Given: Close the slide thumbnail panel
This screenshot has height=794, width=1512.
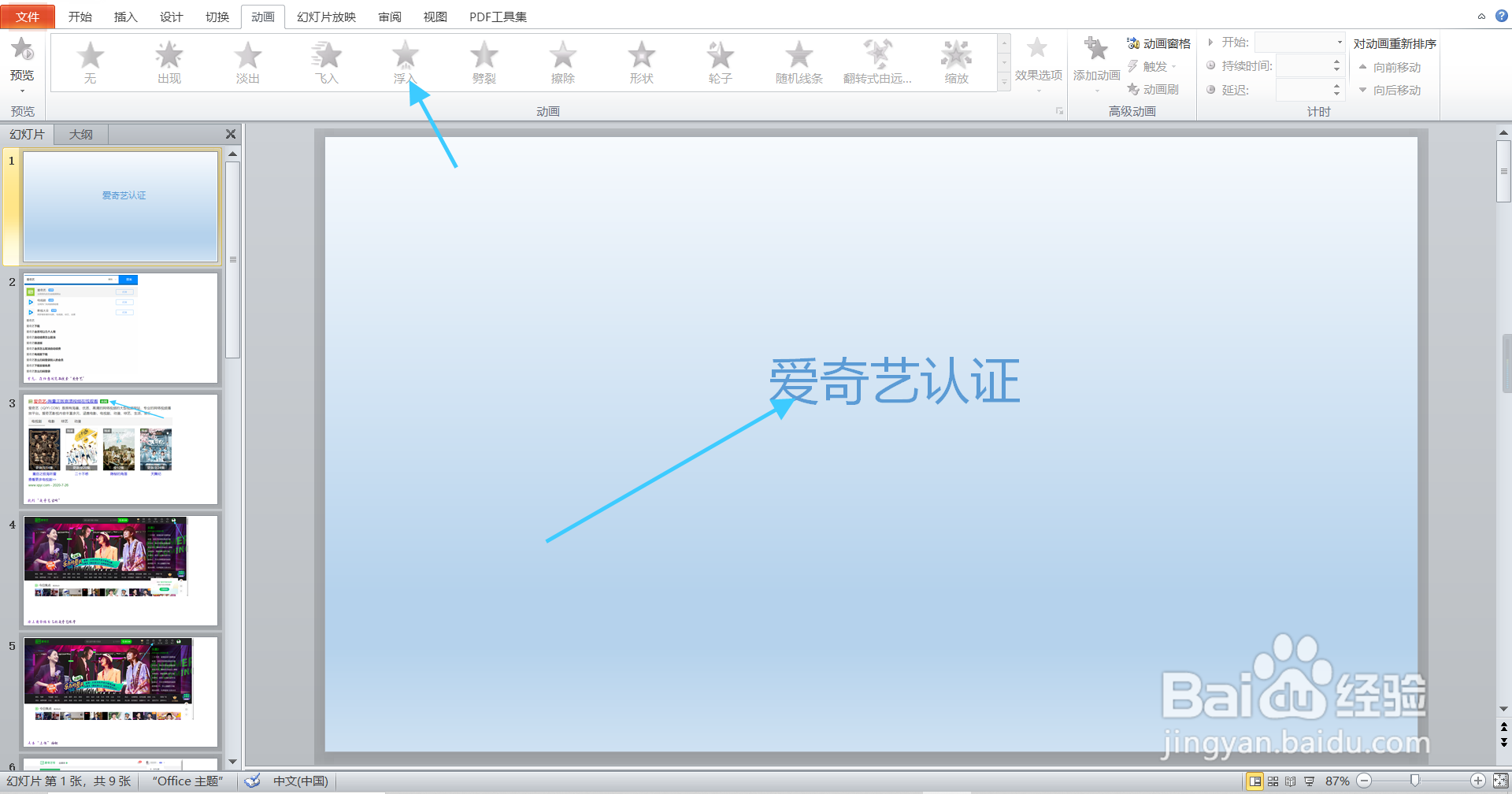Looking at the screenshot, I should (x=231, y=135).
